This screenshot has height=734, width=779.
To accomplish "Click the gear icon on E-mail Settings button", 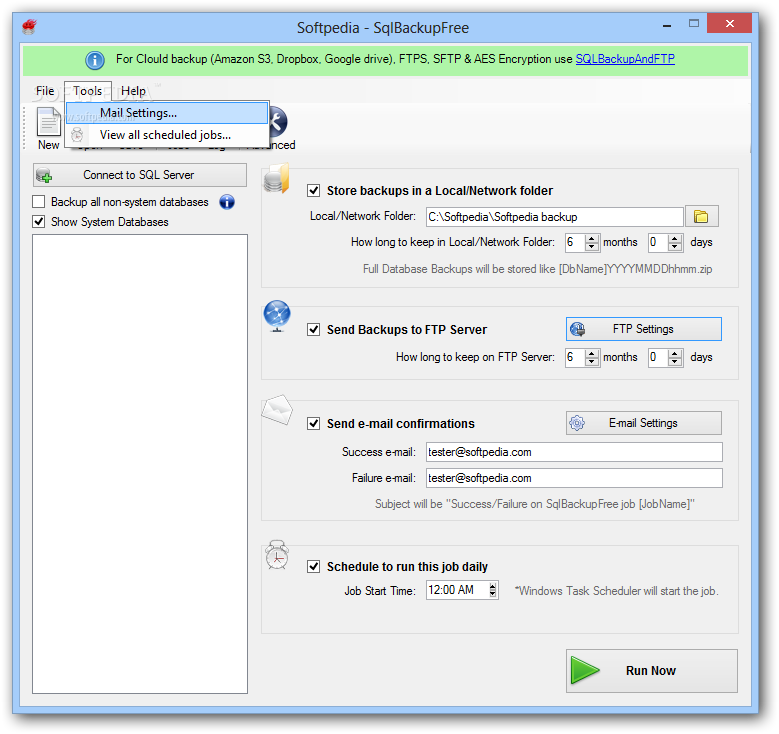I will [577, 423].
